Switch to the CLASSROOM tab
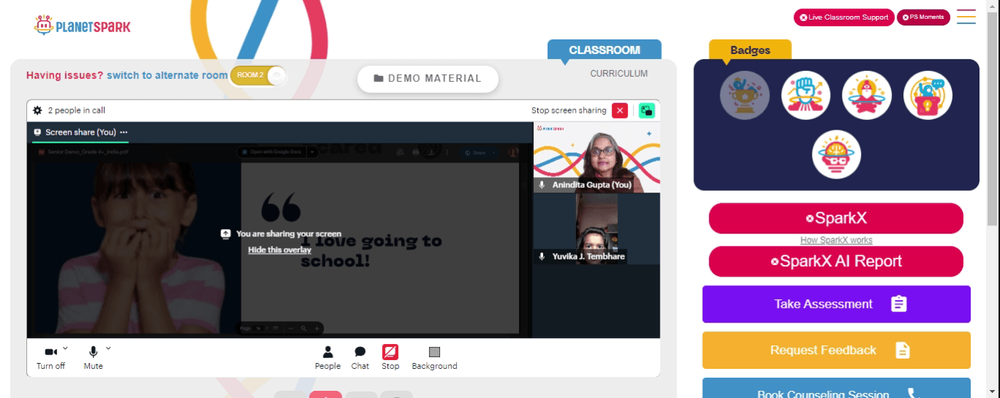Viewport: 1000px width, 398px height. tap(604, 50)
